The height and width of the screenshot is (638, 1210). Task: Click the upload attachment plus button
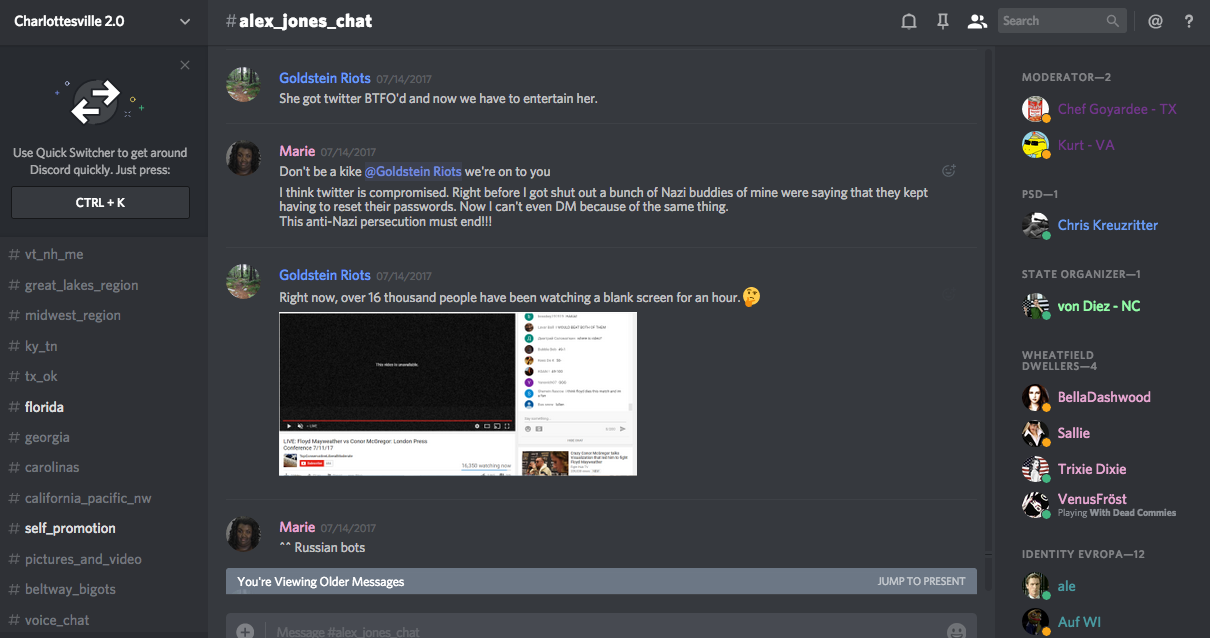pyautogui.click(x=245, y=631)
